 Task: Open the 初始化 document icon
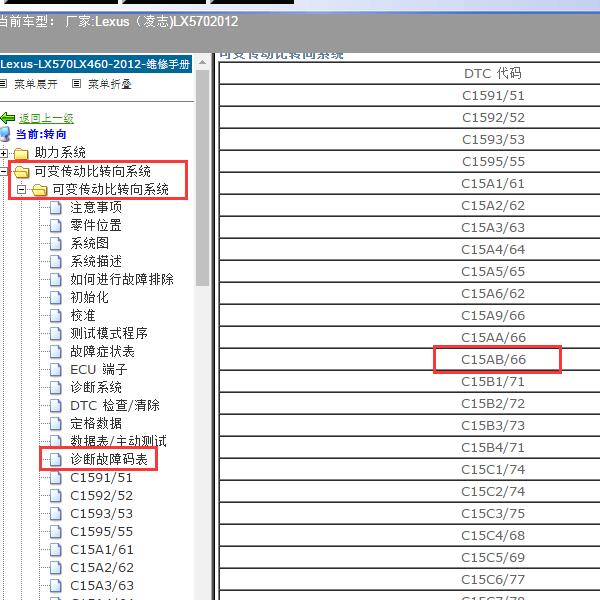56,298
